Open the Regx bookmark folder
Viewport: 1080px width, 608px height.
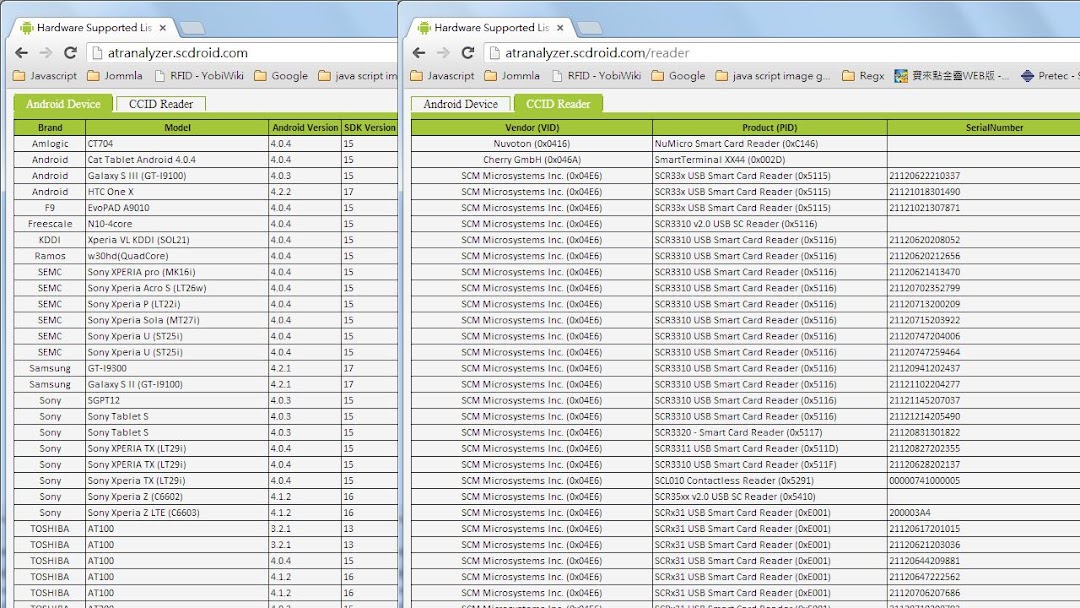pyautogui.click(x=863, y=76)
